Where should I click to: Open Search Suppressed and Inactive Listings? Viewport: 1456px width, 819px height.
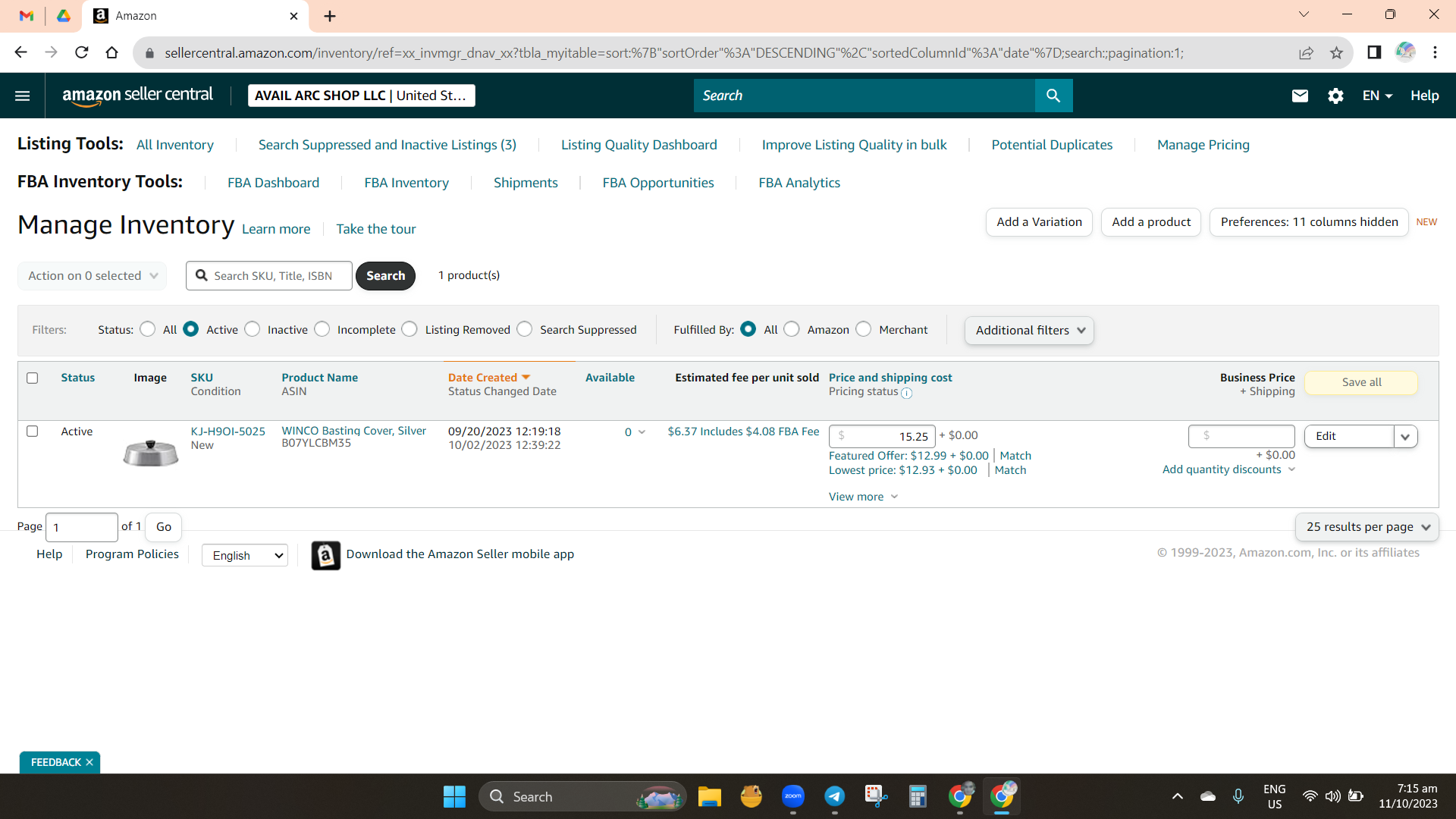(388, 145)
